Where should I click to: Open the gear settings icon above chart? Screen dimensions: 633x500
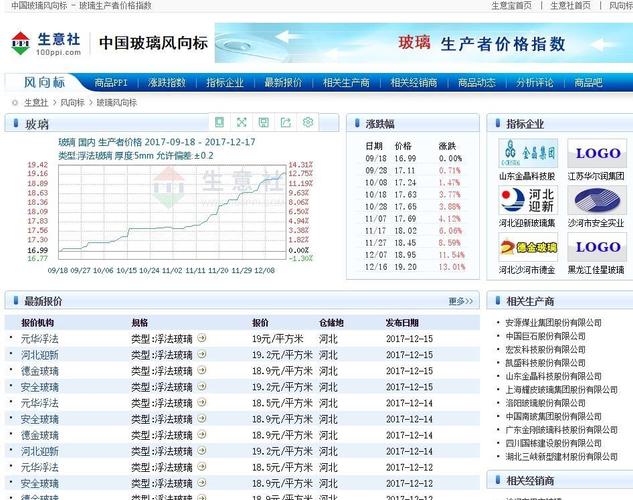pos(308,122)
